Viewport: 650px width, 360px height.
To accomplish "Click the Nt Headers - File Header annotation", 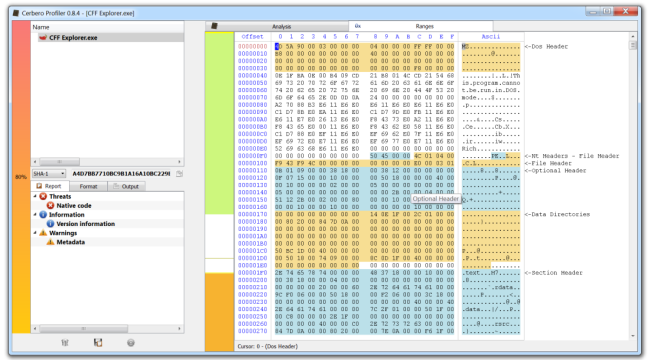I will pos(572,156).
